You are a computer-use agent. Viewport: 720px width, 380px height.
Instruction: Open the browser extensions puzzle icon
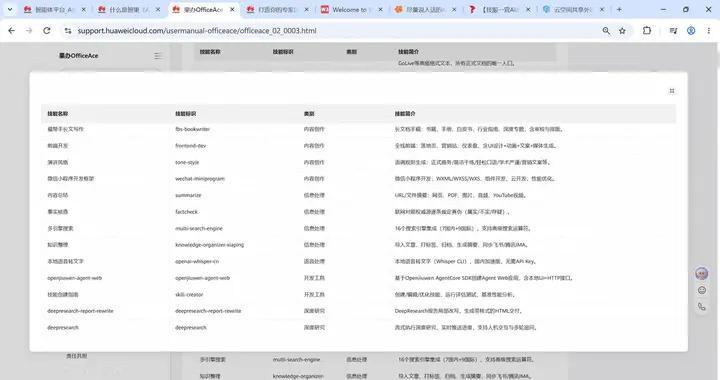pyautogui.click(x=647, y=31)
